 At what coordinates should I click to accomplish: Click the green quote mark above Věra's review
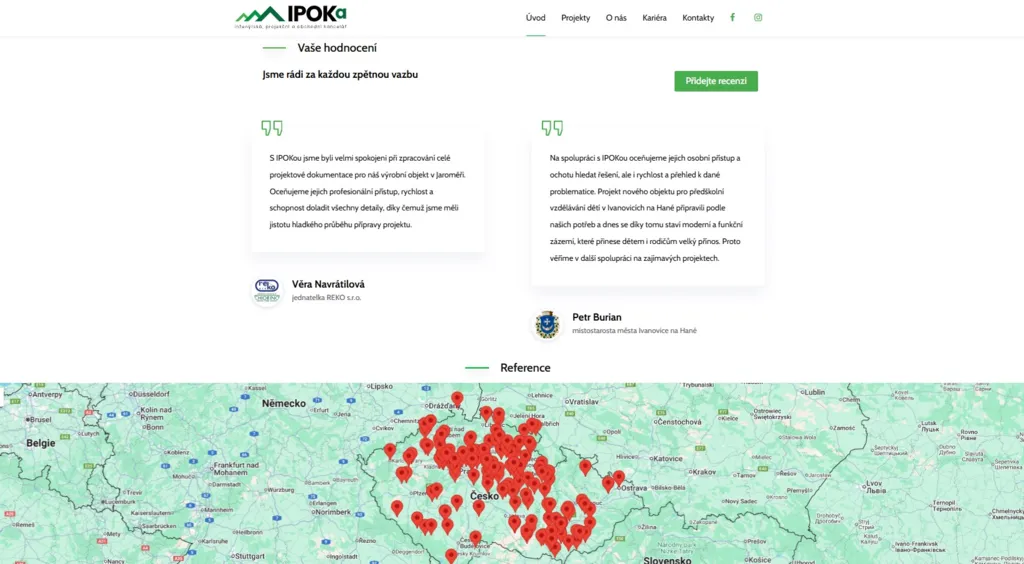272,127
